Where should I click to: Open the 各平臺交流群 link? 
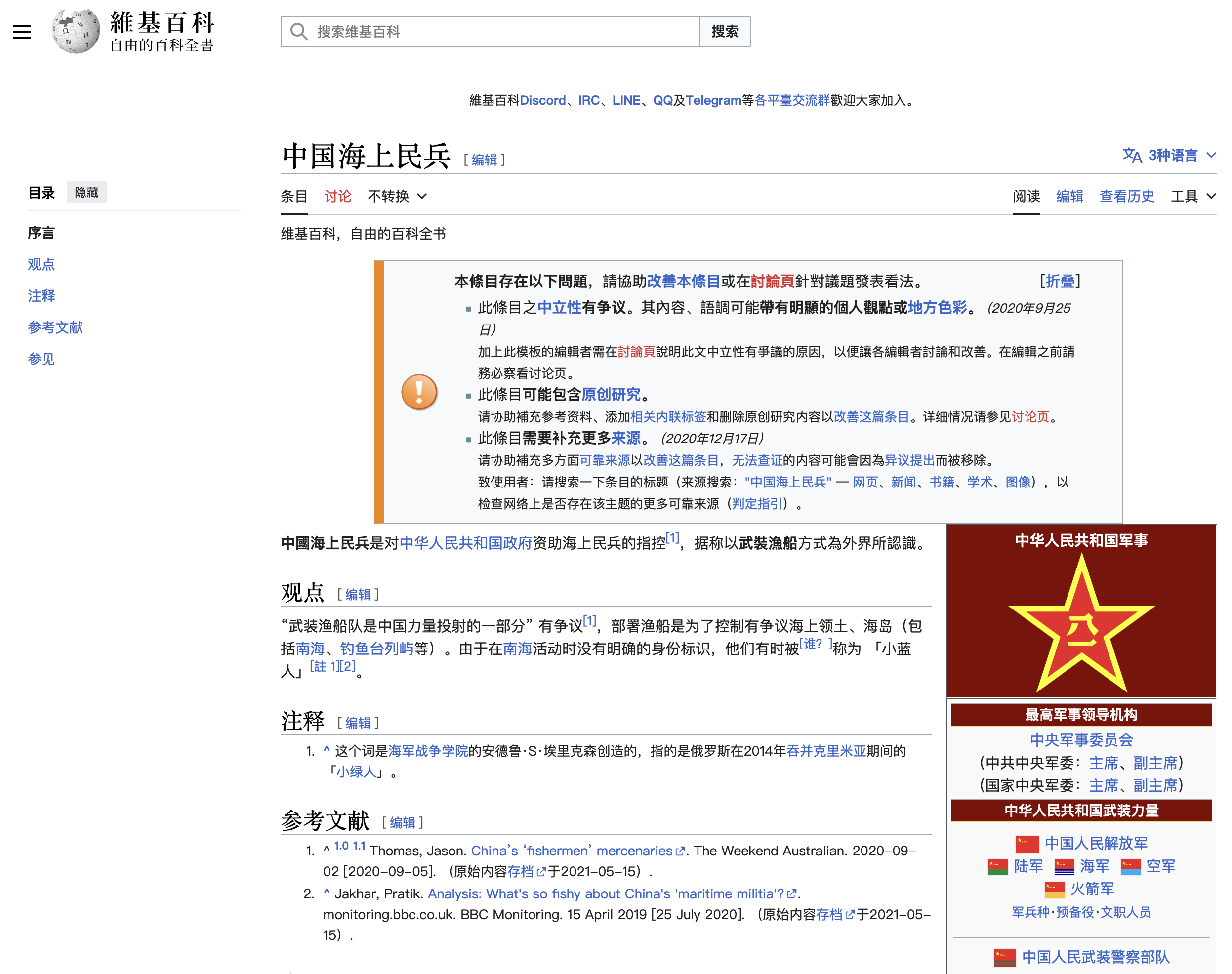pyautogui.click(x=792, y=100)
